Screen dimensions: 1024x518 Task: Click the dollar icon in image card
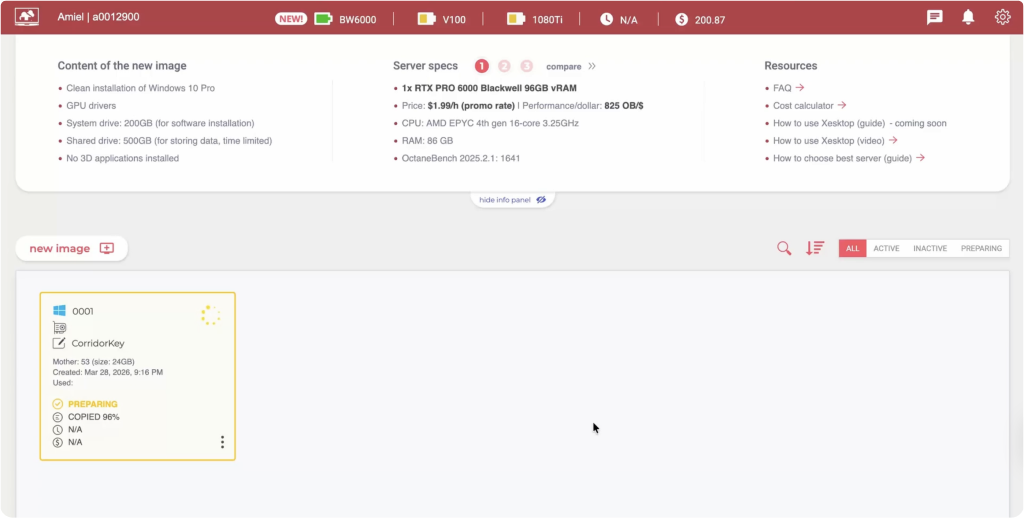pos(57,442)
